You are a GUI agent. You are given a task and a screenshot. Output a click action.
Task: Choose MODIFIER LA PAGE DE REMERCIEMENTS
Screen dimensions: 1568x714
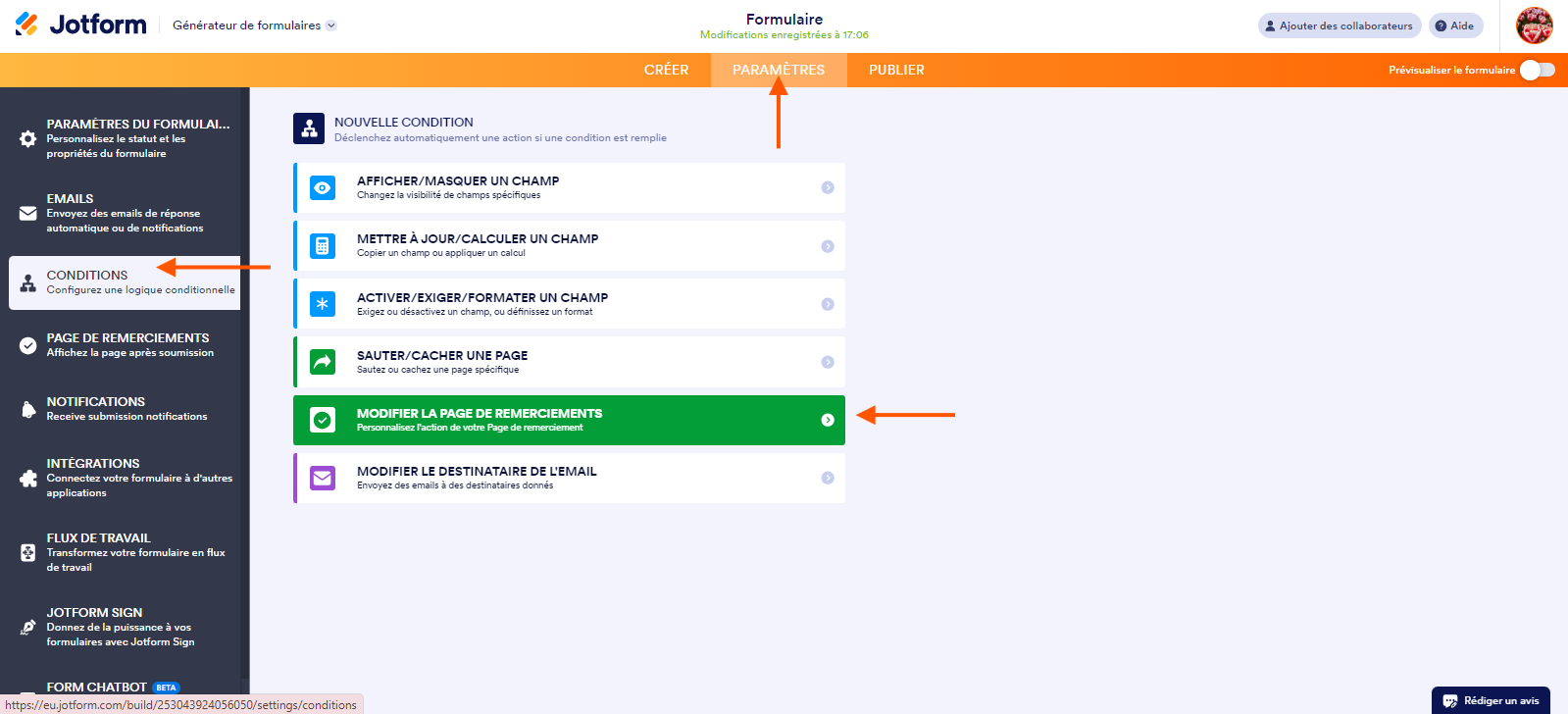[x=569, y=420]
